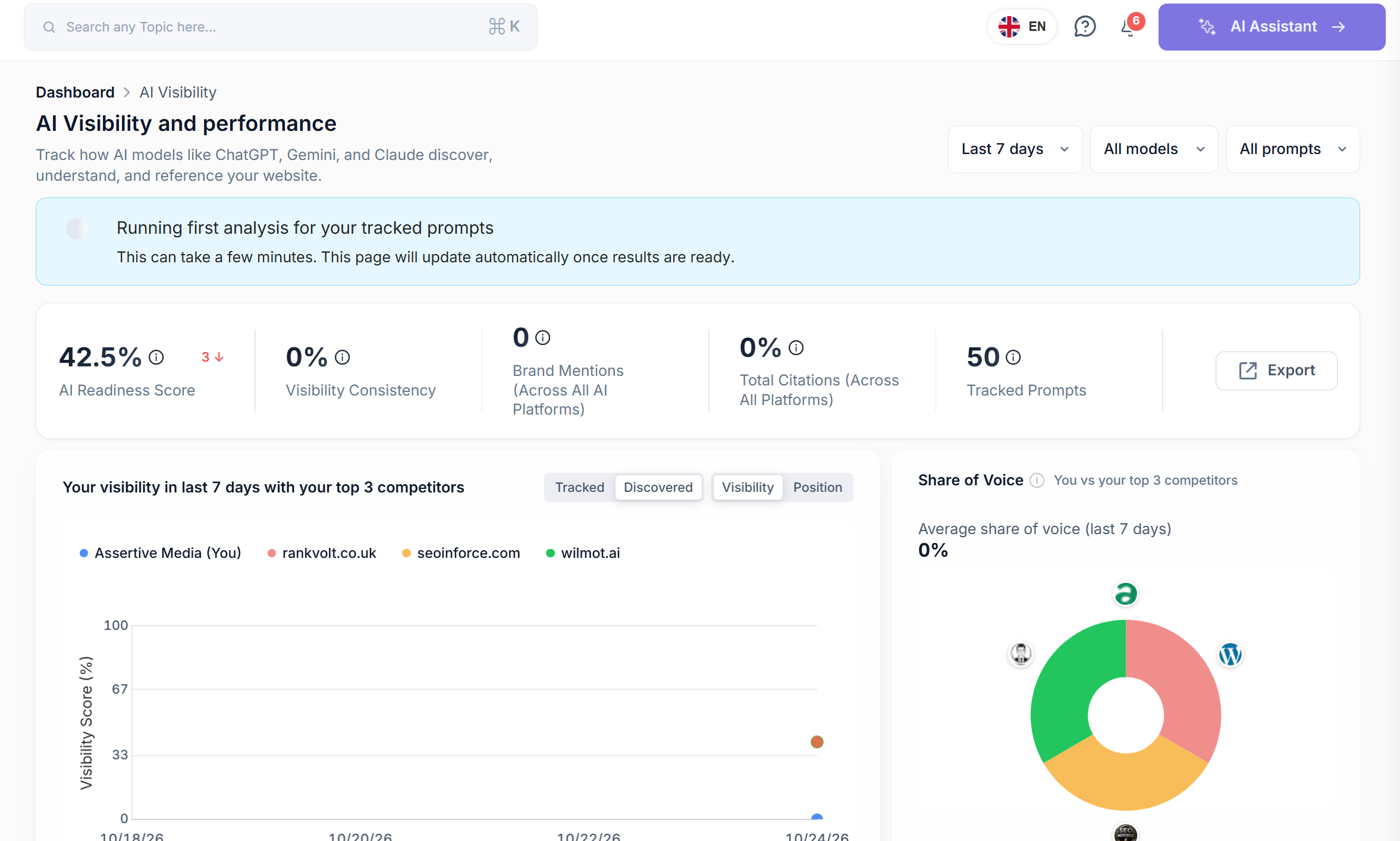Click the 'Average share of voice' text

(1044, 529)
